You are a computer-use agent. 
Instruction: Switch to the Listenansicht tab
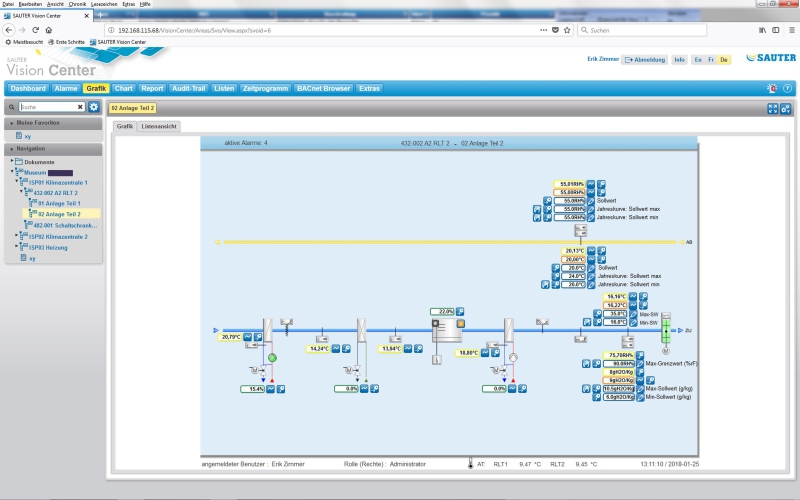(159, 127)
